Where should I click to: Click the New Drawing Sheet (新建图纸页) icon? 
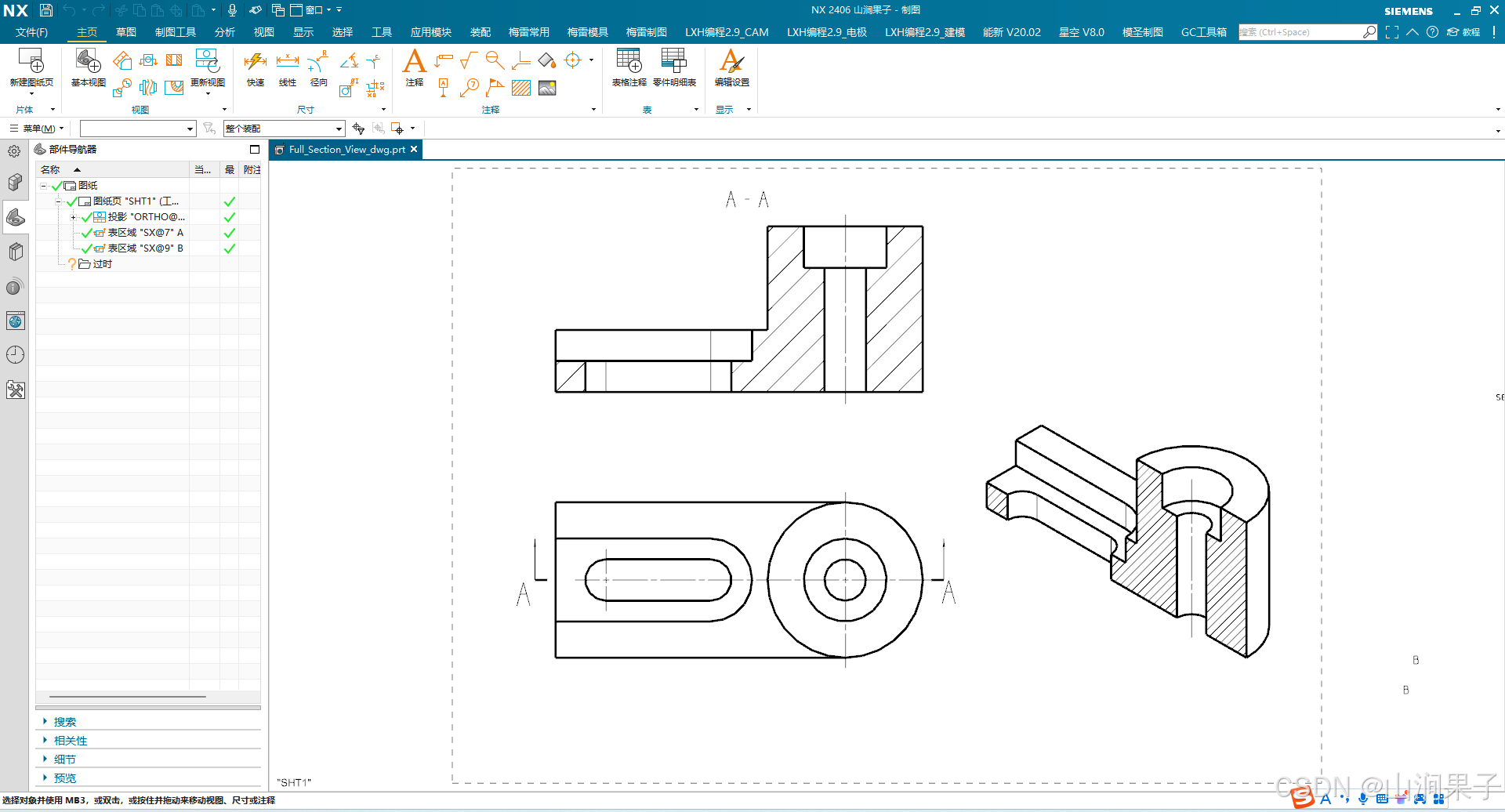[31, 61]
